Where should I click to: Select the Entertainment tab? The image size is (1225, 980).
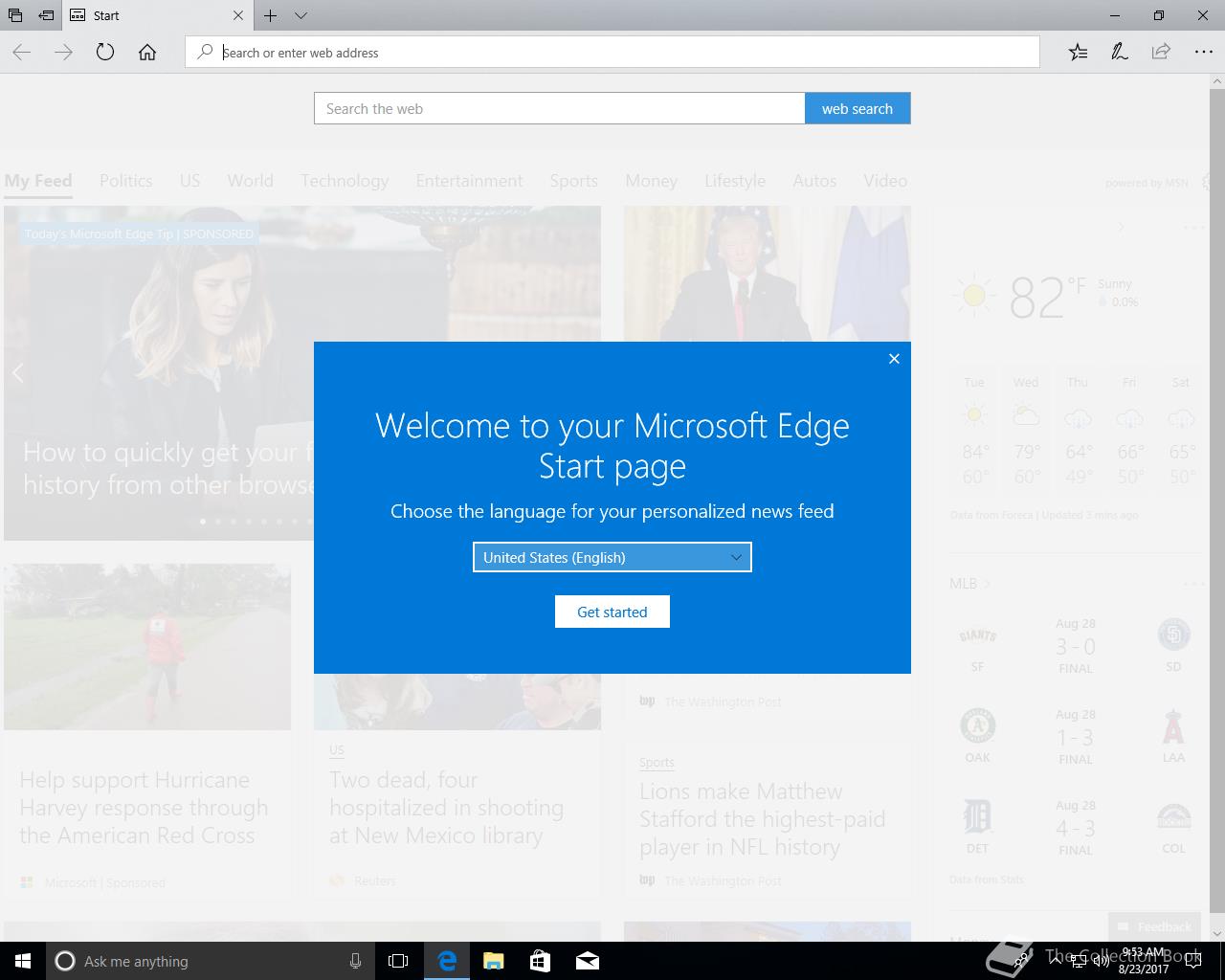coord(469,181)
